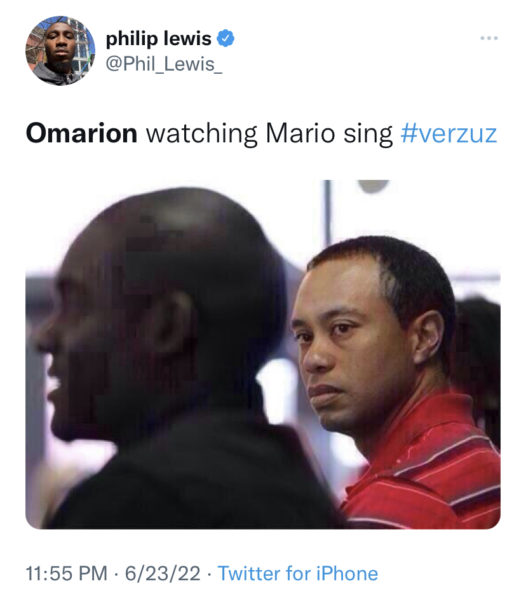Click the 11:55 PM timestamp
This screenshot has width=526, height=600.
coord(66,573)
